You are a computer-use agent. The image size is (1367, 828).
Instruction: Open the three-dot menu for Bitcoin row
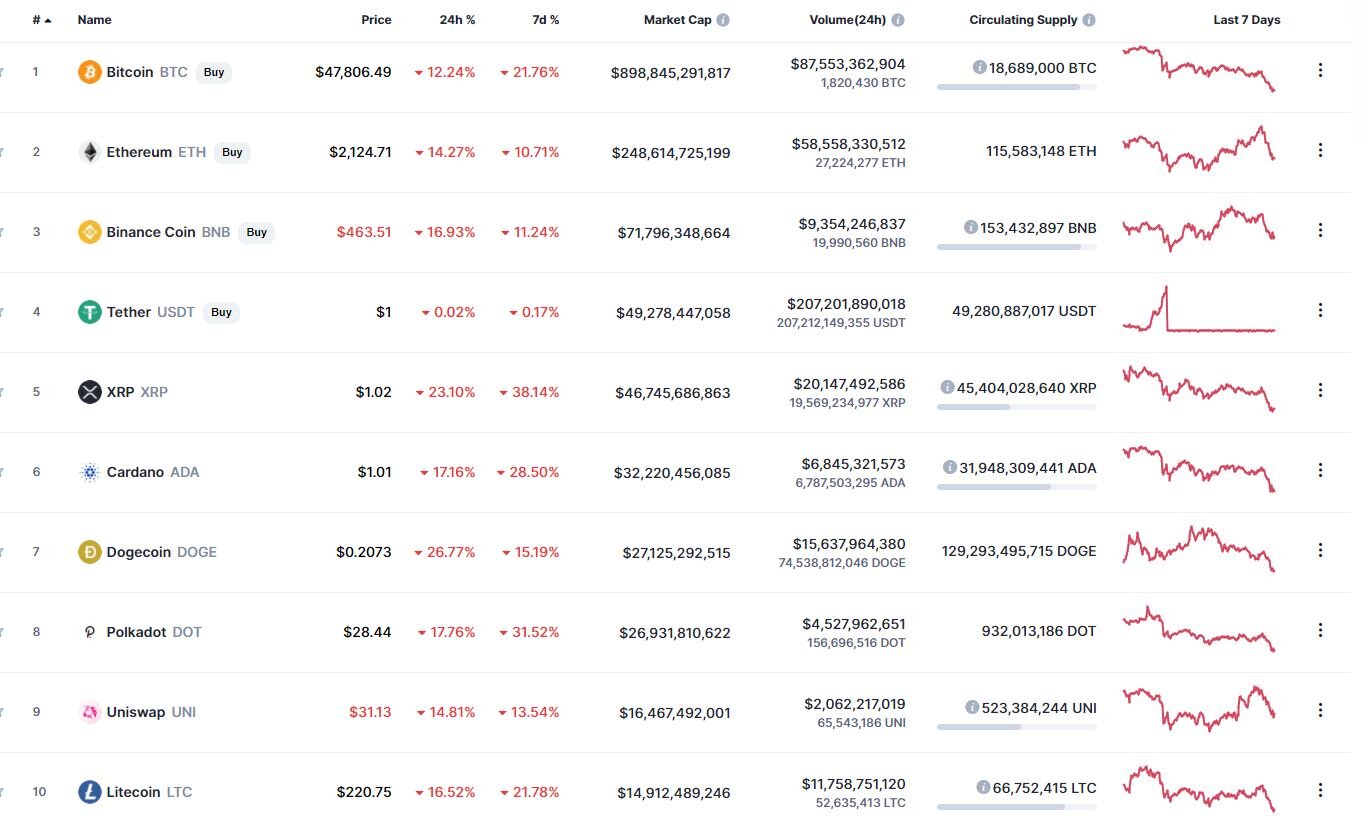point(1320,70)
